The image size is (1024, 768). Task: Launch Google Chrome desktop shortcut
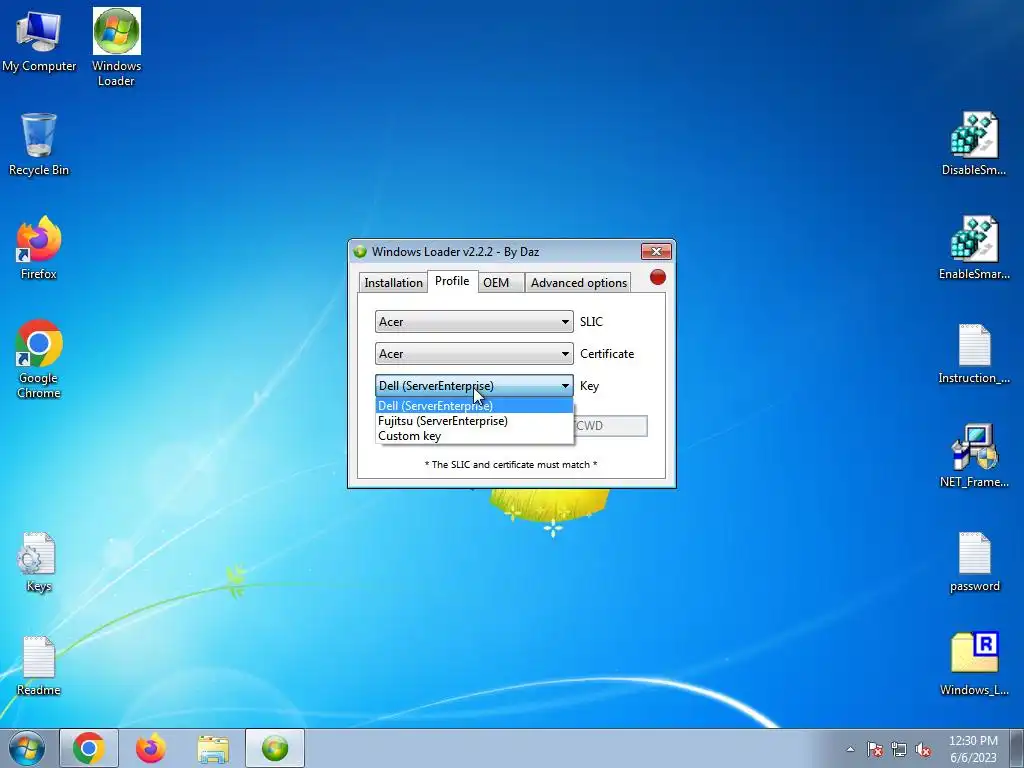coord(39,359)
